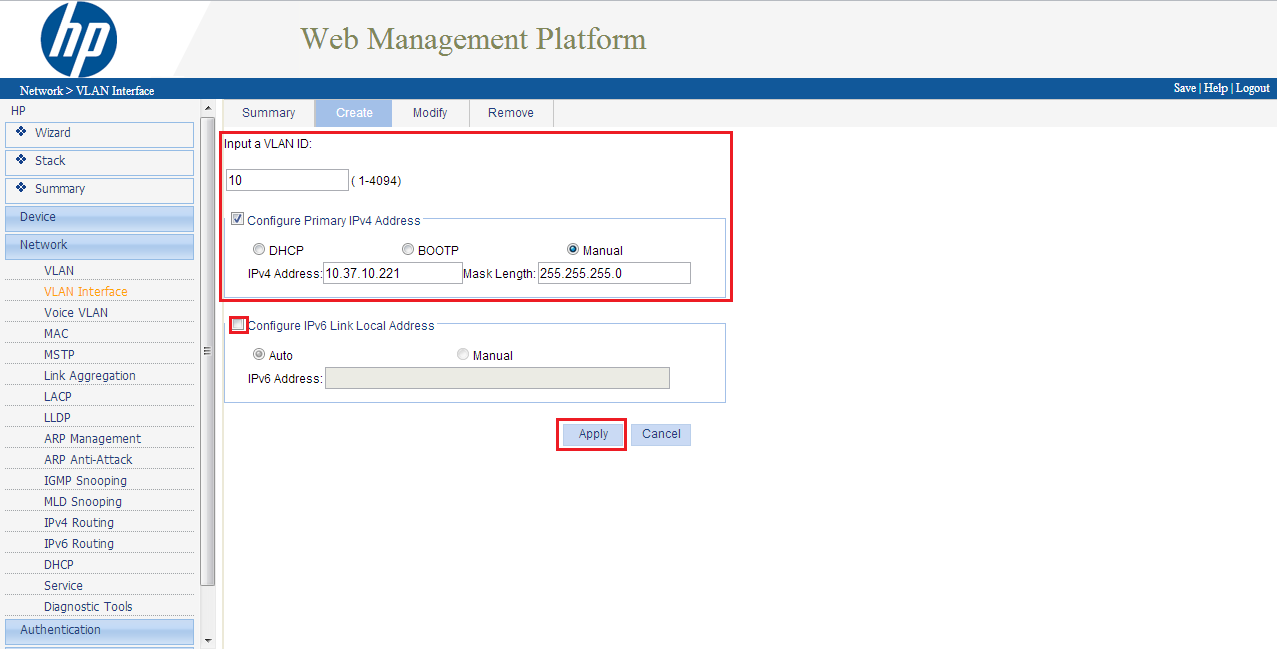Collapse the Network menu section
Image resolution: width=1277 pixels, height=649 pixels.
(99, 245)
